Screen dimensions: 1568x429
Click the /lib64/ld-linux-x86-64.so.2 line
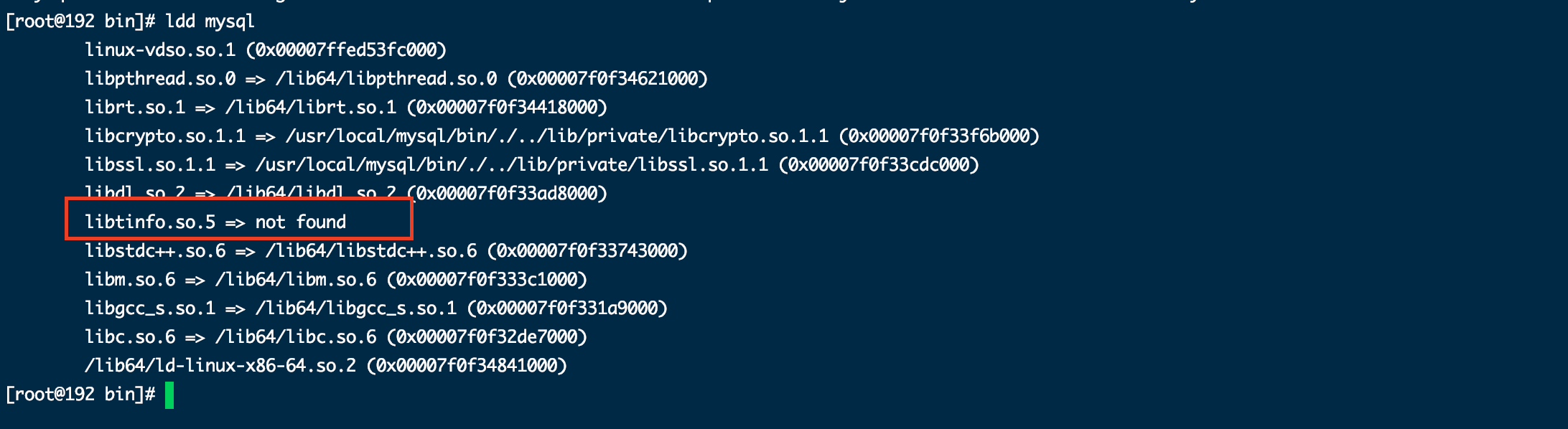(326, 366)
